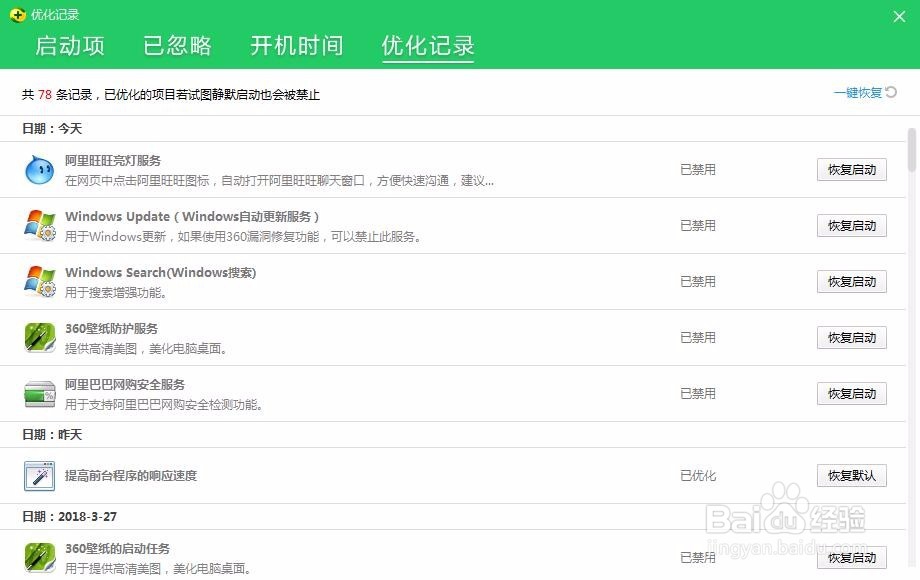Click 恢复启动 for 360壁纸的启动任务

click(x=851, y=558)
